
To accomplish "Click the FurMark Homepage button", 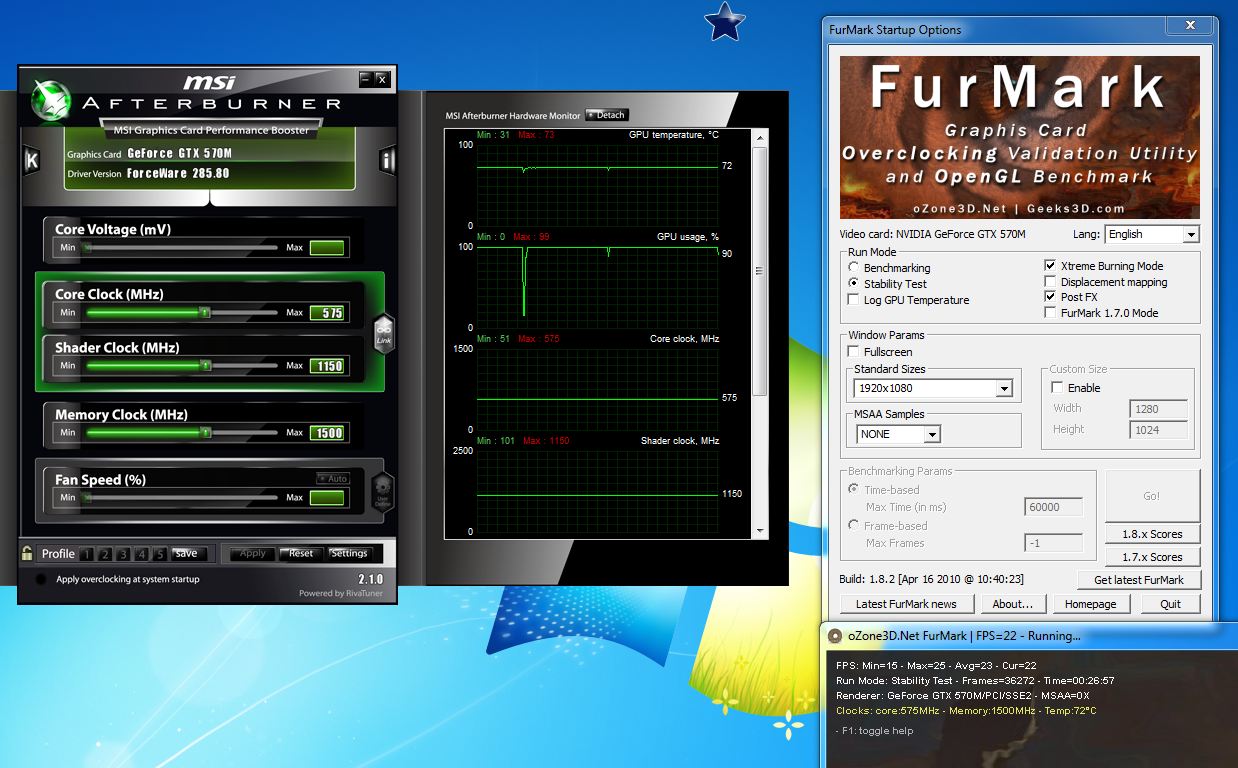I will point(1090,604).
